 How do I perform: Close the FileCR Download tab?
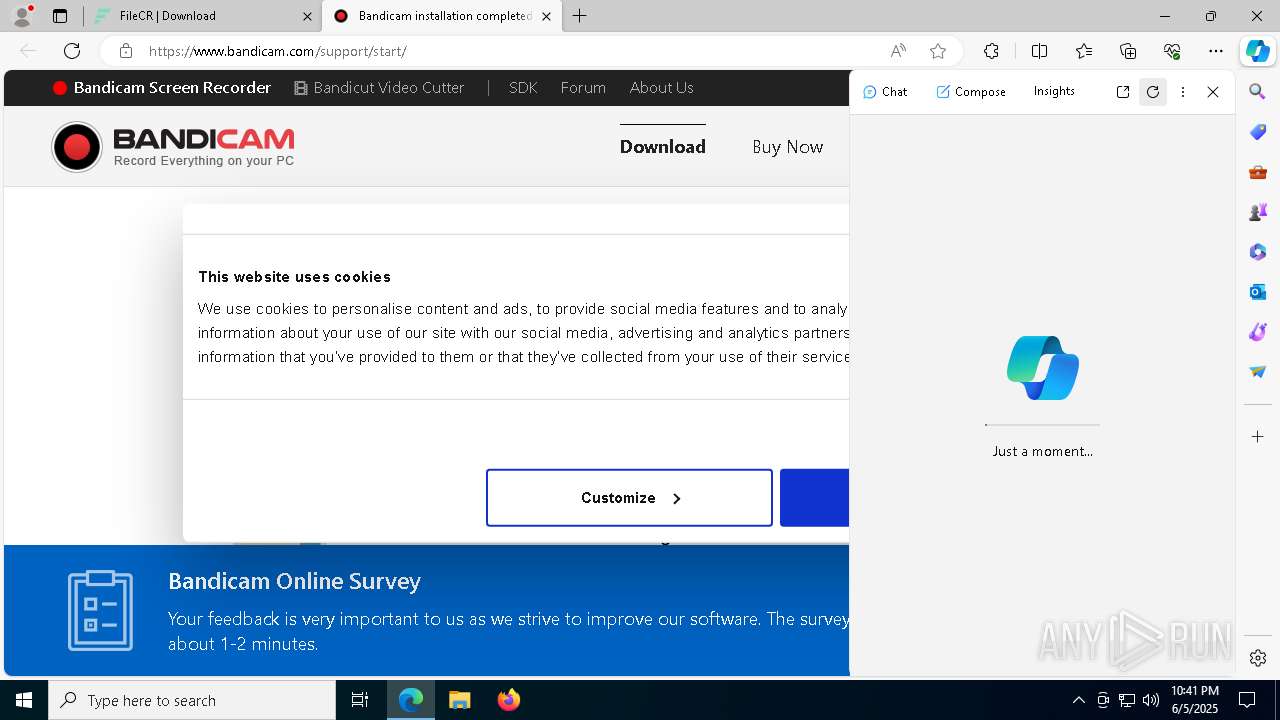tap(307, 16)
